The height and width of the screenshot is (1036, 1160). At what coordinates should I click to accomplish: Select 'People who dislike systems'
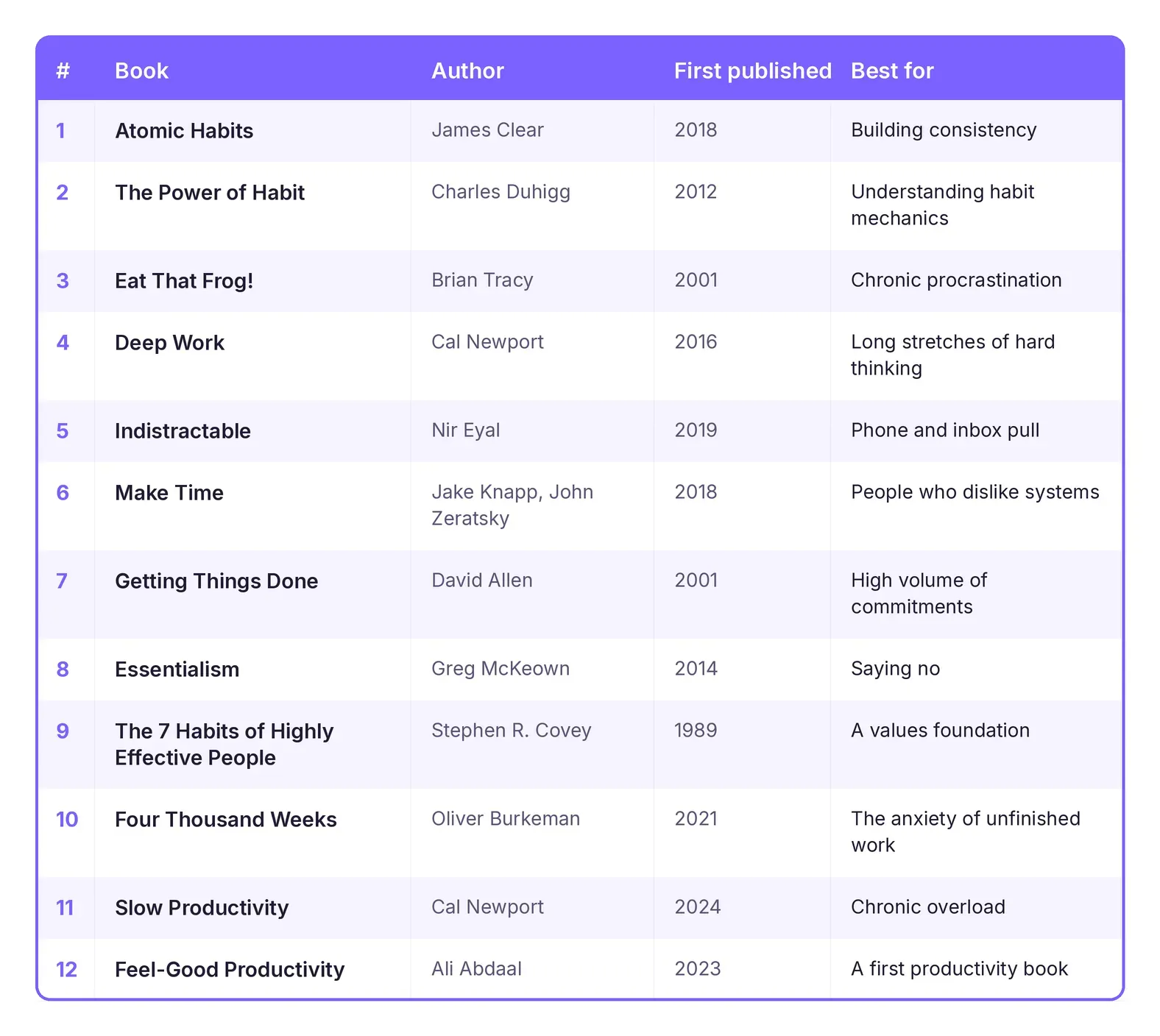pyautogui.click(x=975, y=492)
